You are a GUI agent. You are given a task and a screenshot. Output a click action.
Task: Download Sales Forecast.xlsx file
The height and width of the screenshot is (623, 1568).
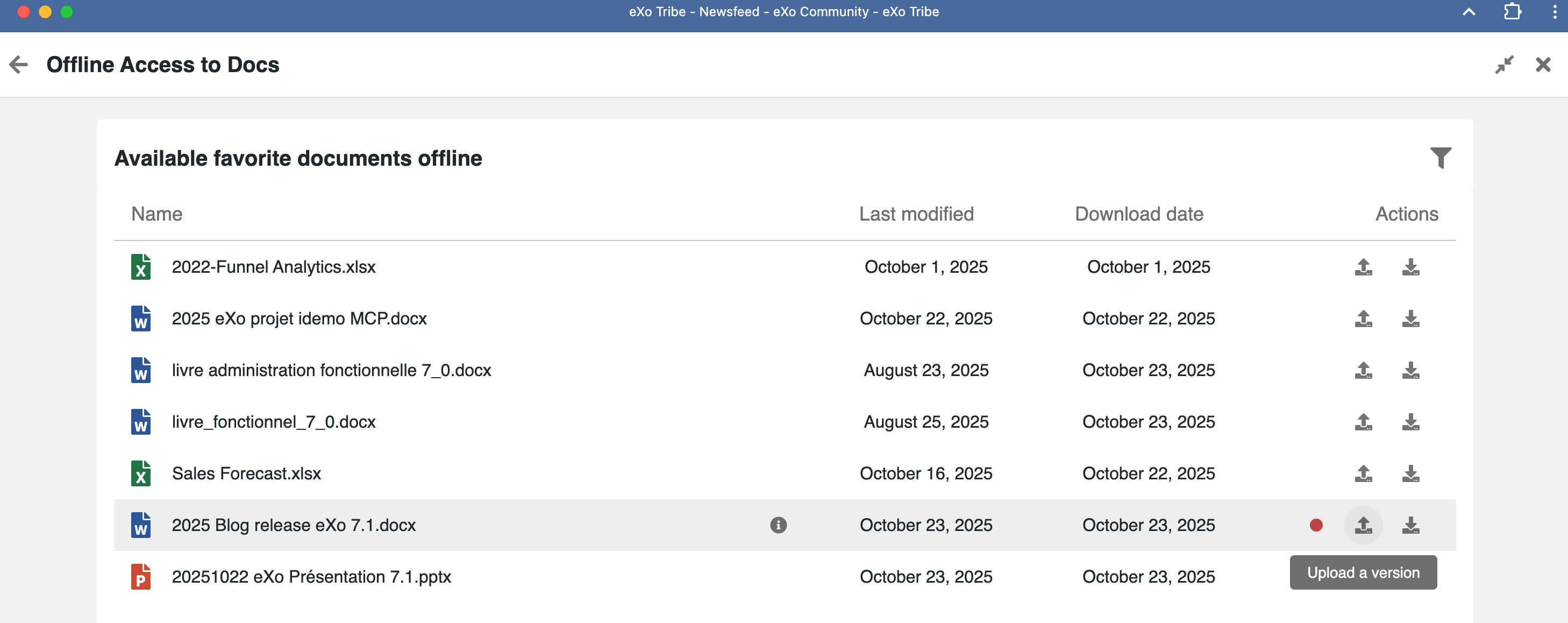pyautogui.click(x=1410, y=473)
